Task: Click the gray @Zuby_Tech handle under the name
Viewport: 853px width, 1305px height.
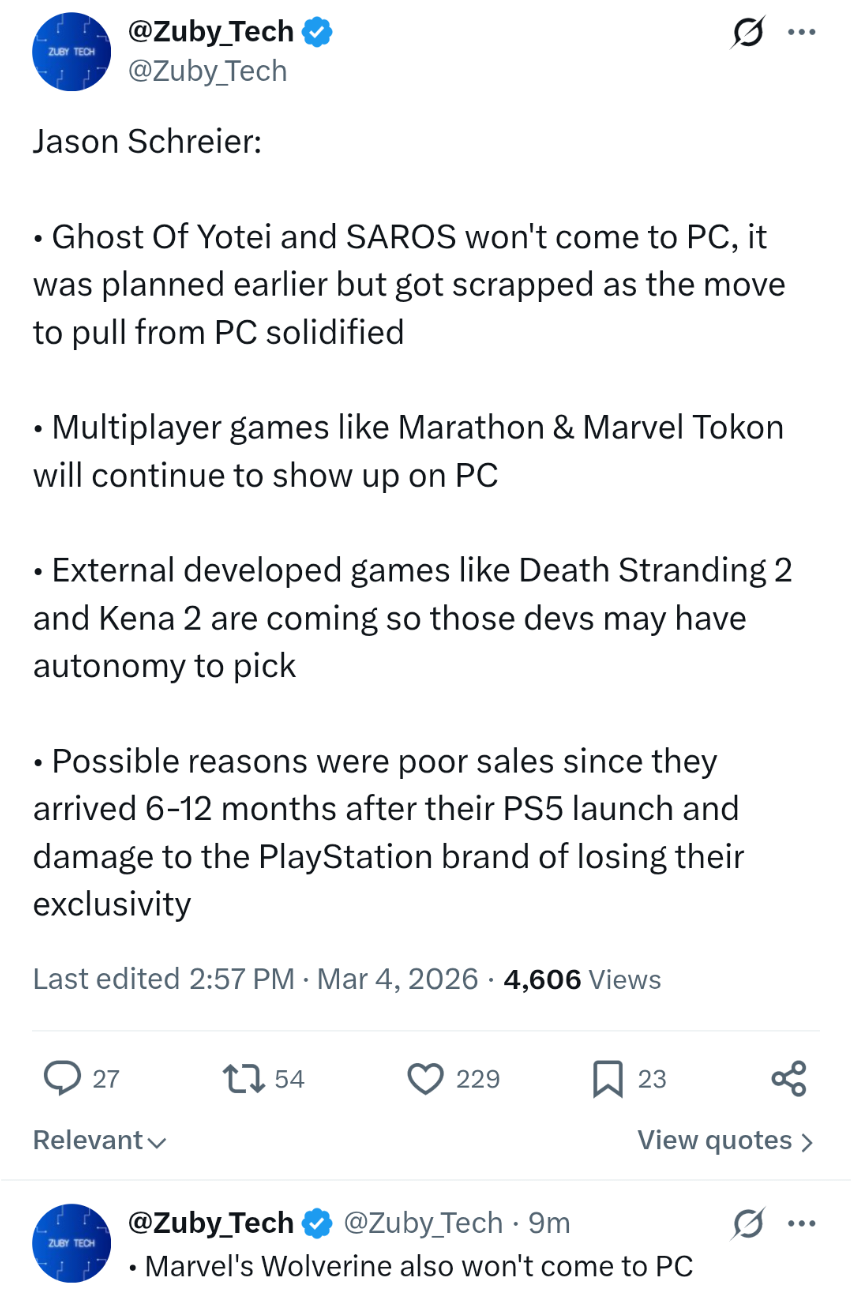Action: (x=207, y=71)
